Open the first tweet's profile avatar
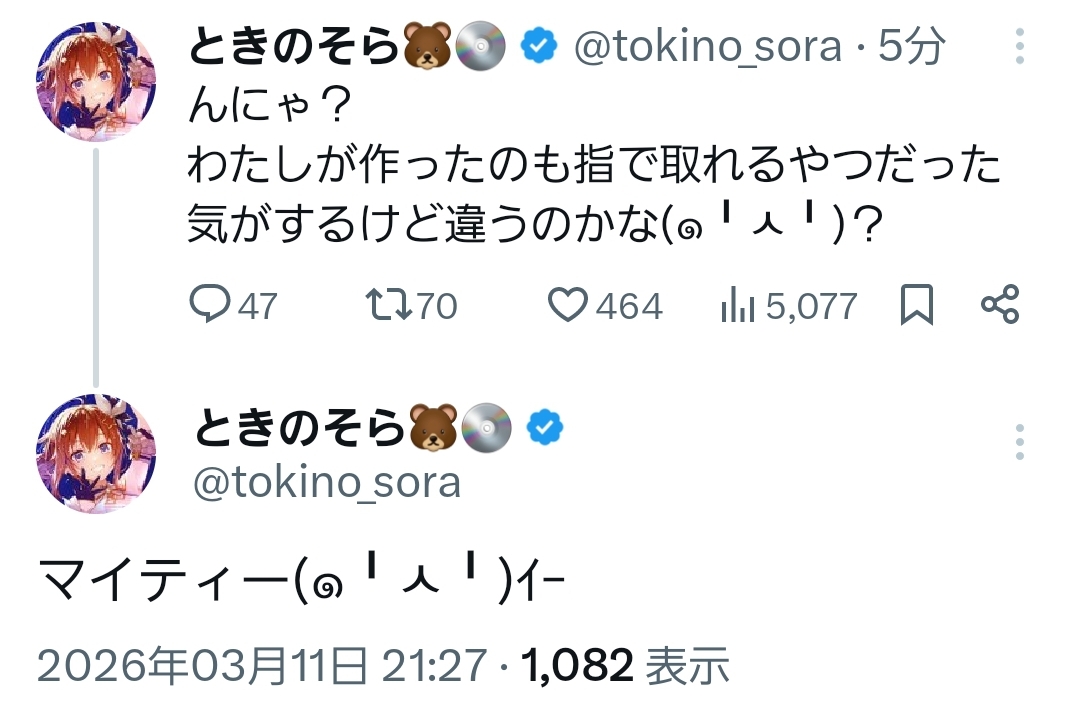The width and height of the screenshot is (1080, 717). (96, 82)
